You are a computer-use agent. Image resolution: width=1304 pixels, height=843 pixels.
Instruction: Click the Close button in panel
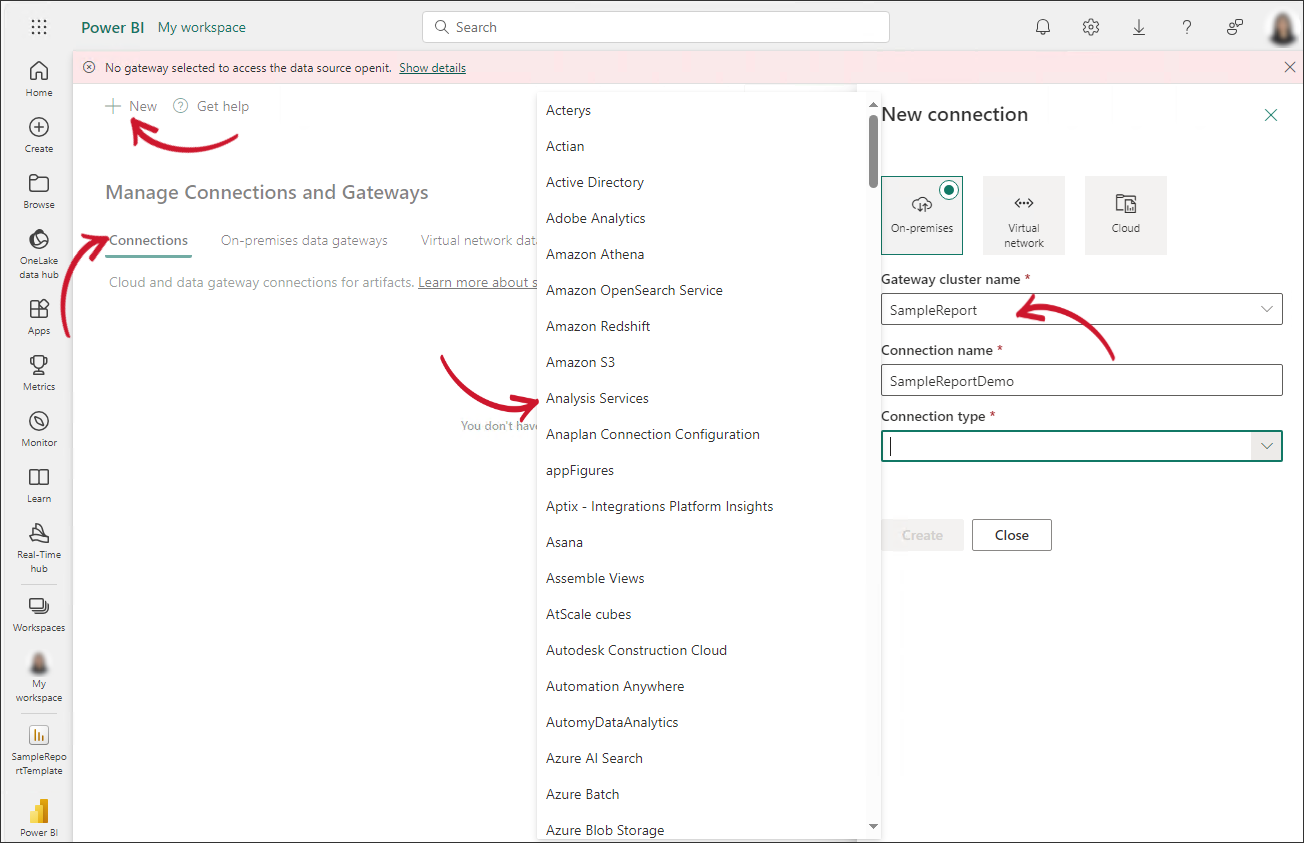[1011, 535]
